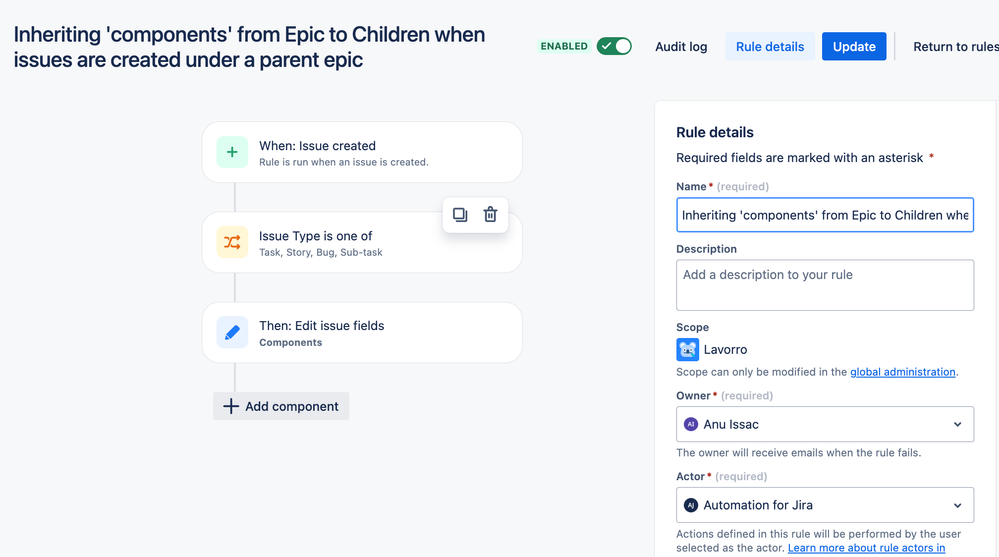Click the Add component button
999x557 pixels.
pyautogui.click(x=281, y=407)
